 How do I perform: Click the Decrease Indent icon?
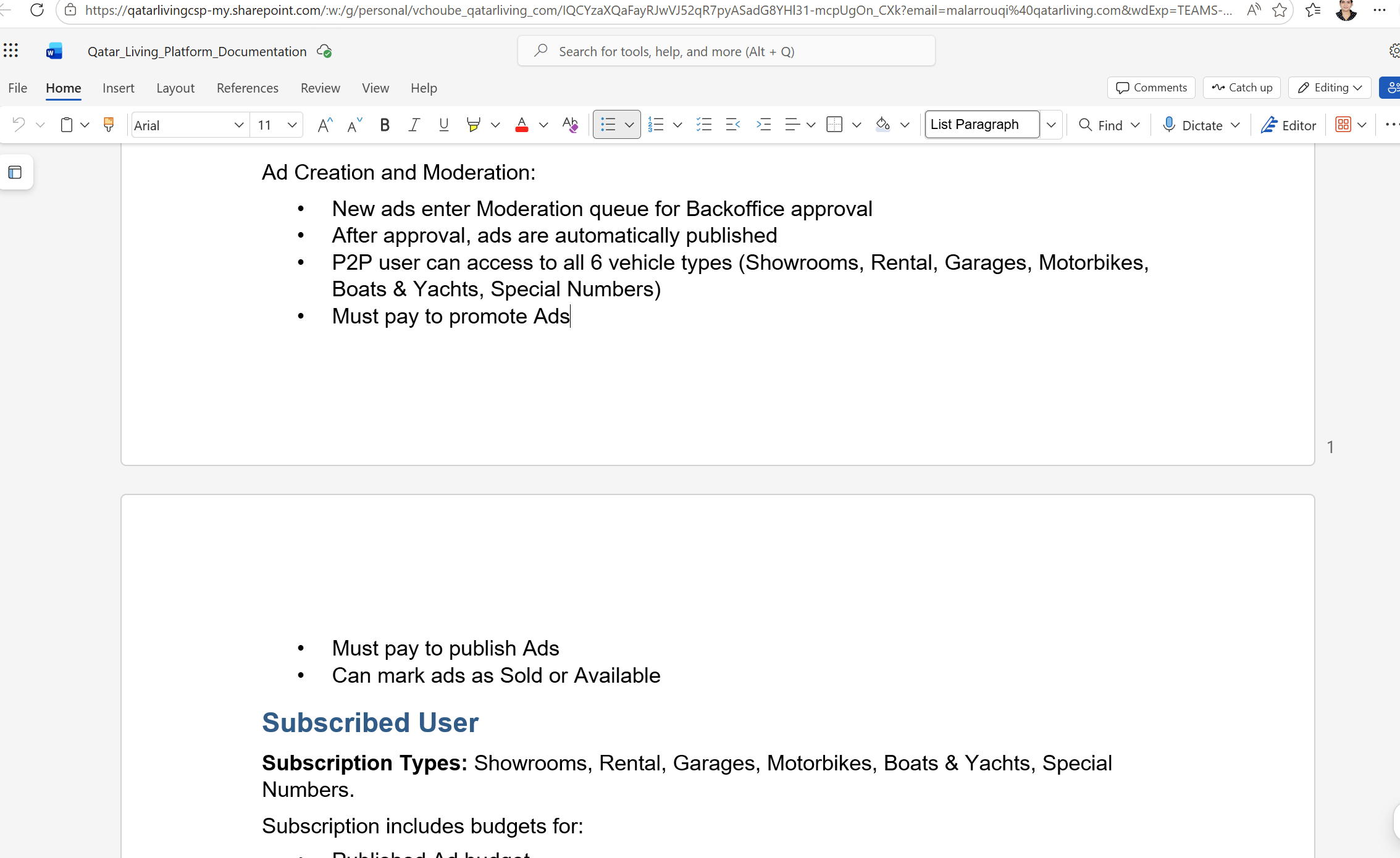tap(733, 125)
